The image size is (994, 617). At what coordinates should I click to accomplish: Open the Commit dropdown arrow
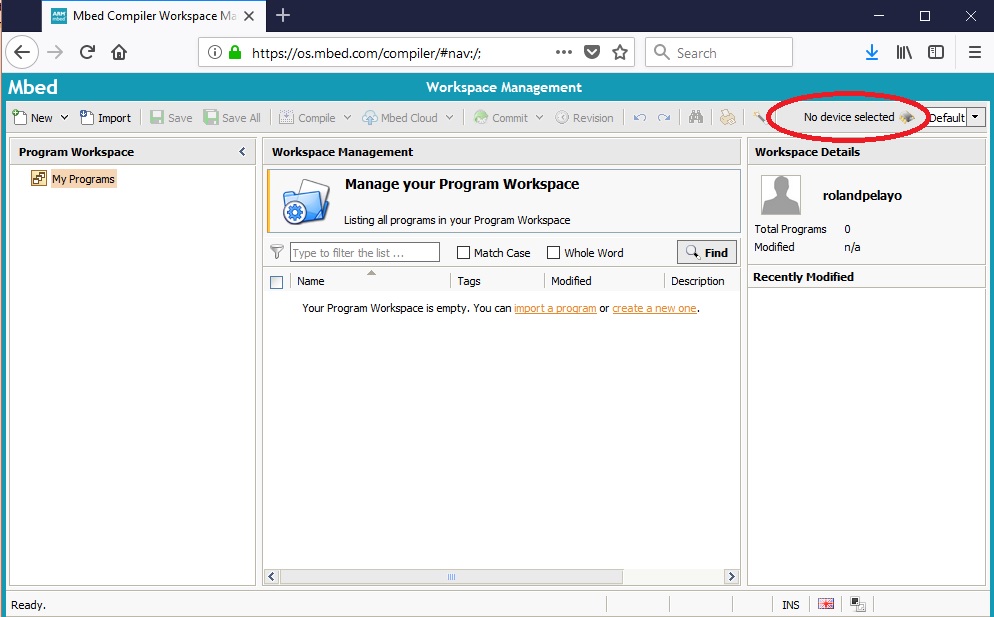click(x=539, y=117)
